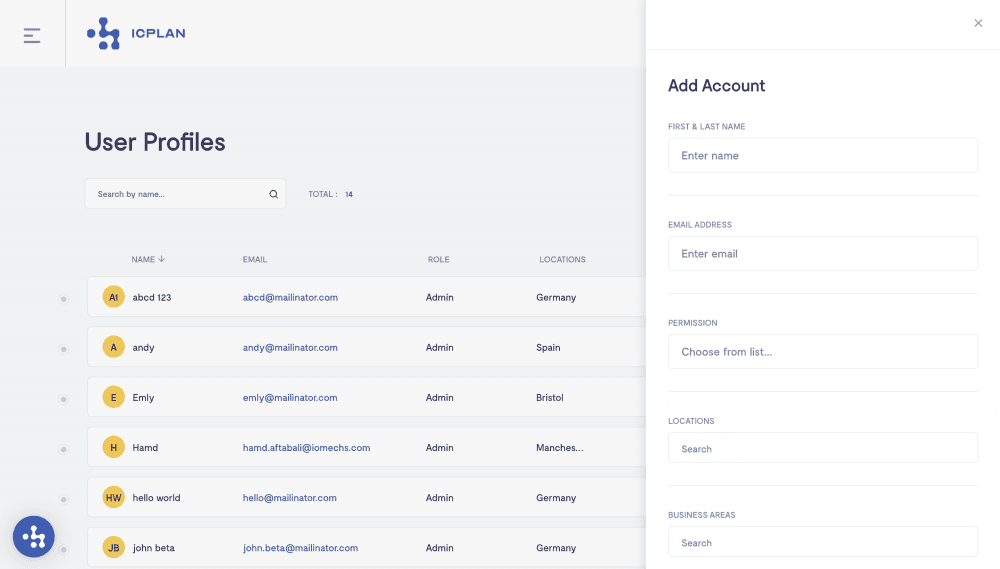Open the hamd.aftabali@iomechs.com email link

point(306,448)
